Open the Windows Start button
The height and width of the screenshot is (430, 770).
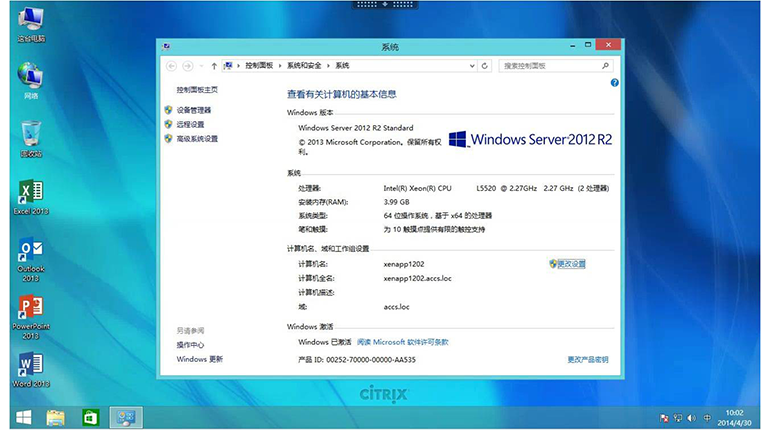[24, 418]
